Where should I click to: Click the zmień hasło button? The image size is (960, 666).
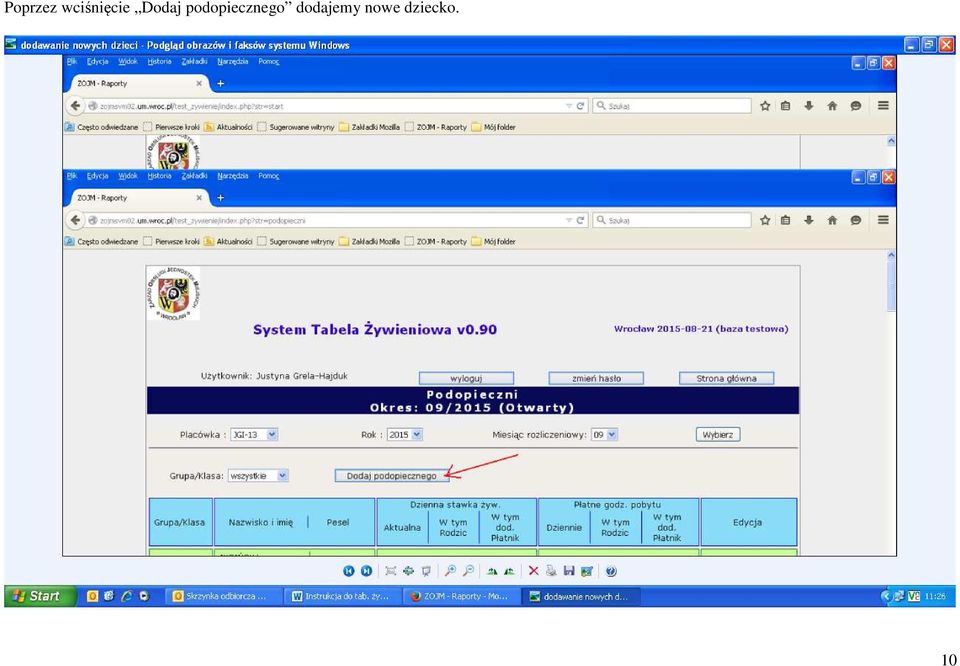click(596, 378)
